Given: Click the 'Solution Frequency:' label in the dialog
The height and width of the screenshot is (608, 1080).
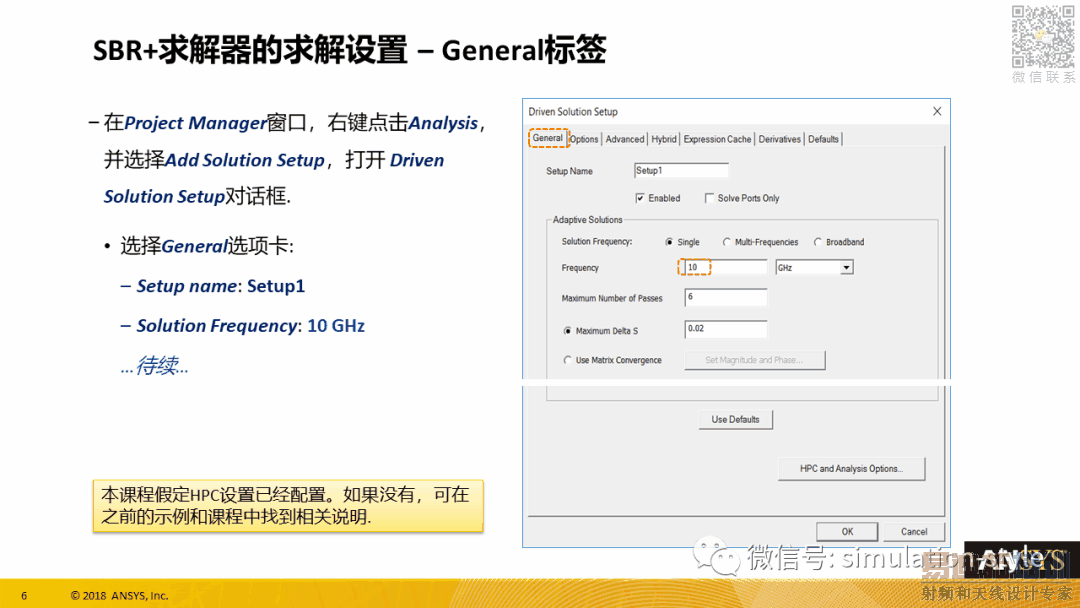Looking at the screenshot, I should [596, 242].
